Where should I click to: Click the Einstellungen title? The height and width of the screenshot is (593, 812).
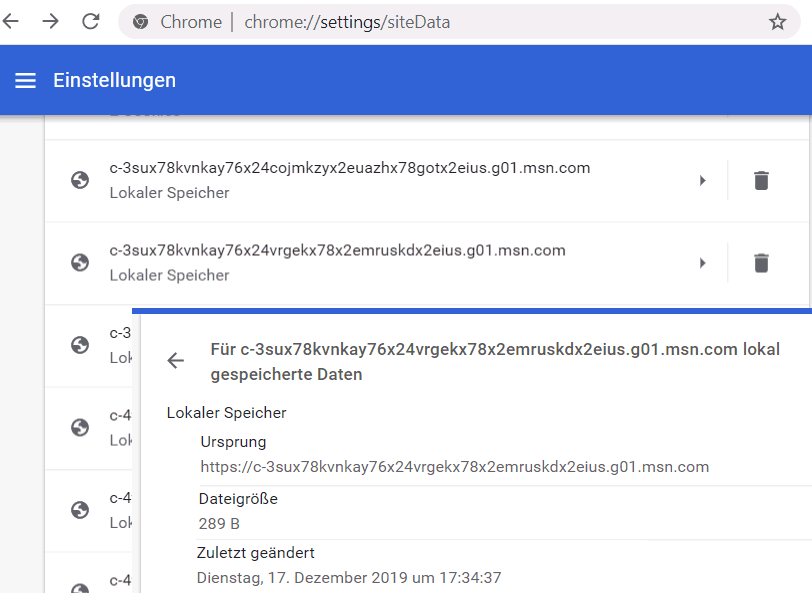[114, 81]
